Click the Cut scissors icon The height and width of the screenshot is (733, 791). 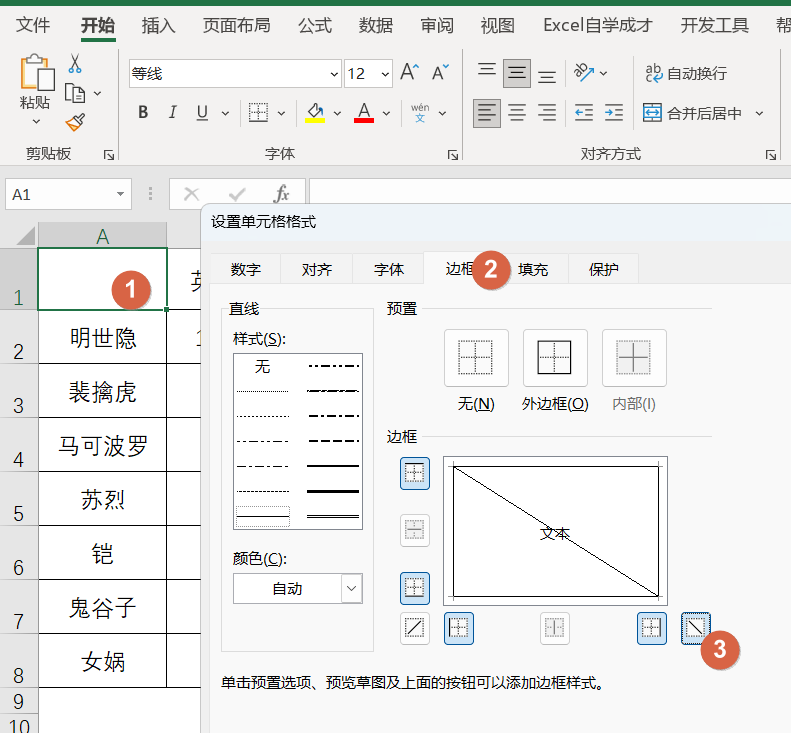tap(75, 64)
